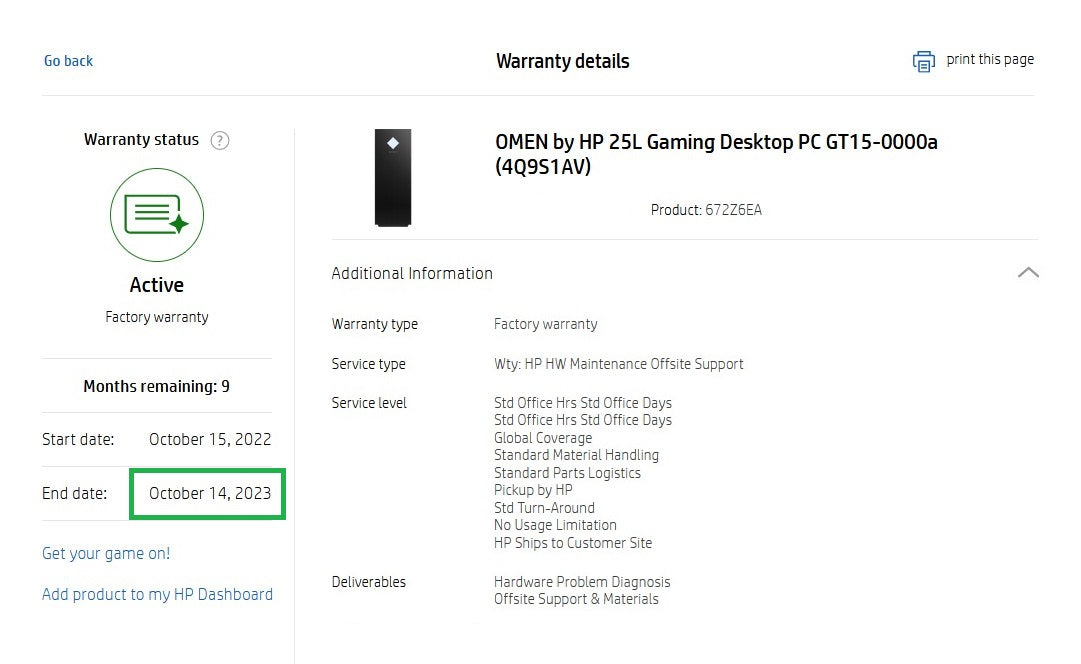Image resolution: width=1081 pixels, height=664 pixels.
Task: Click the Hardware Problem Diagnosis deliverable
Action: click(x=582, y=582)
